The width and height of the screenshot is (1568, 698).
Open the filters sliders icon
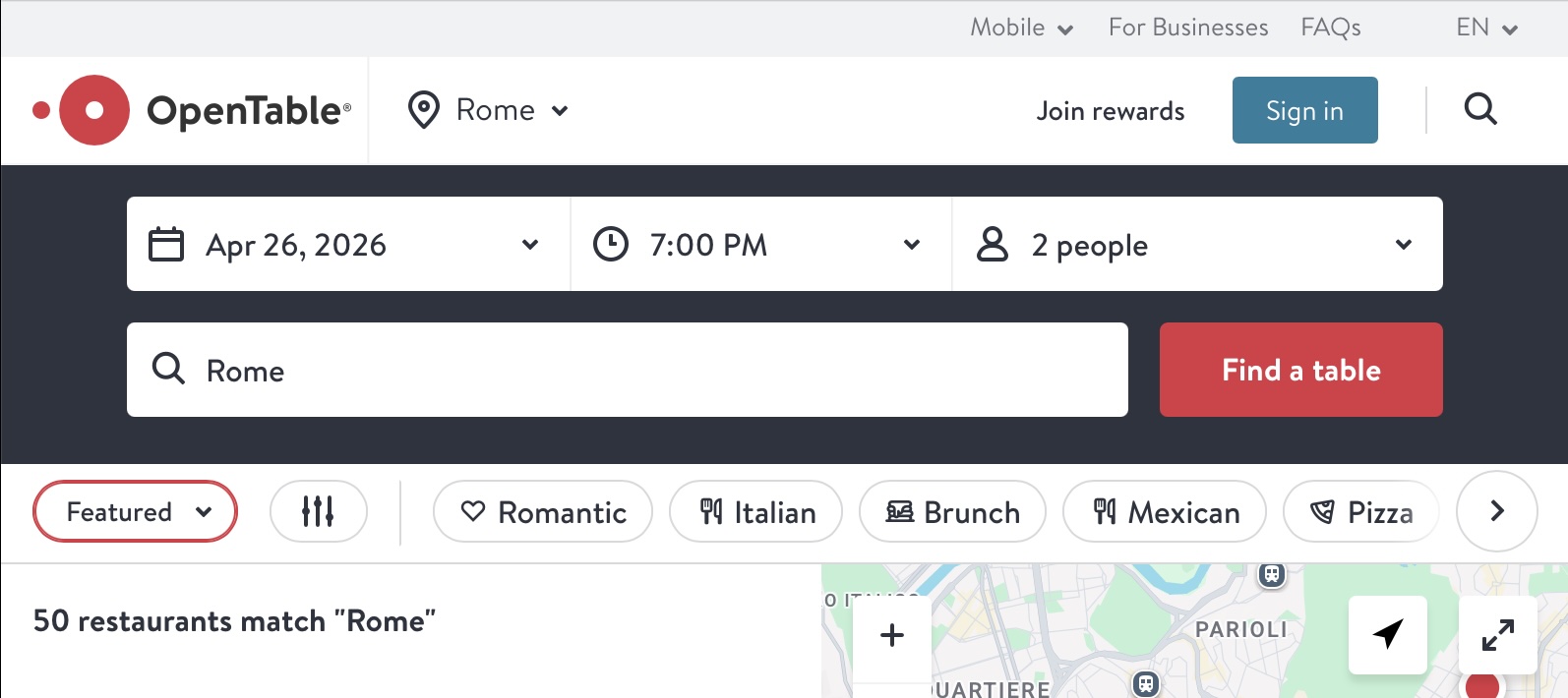click(x=318, y=511)
